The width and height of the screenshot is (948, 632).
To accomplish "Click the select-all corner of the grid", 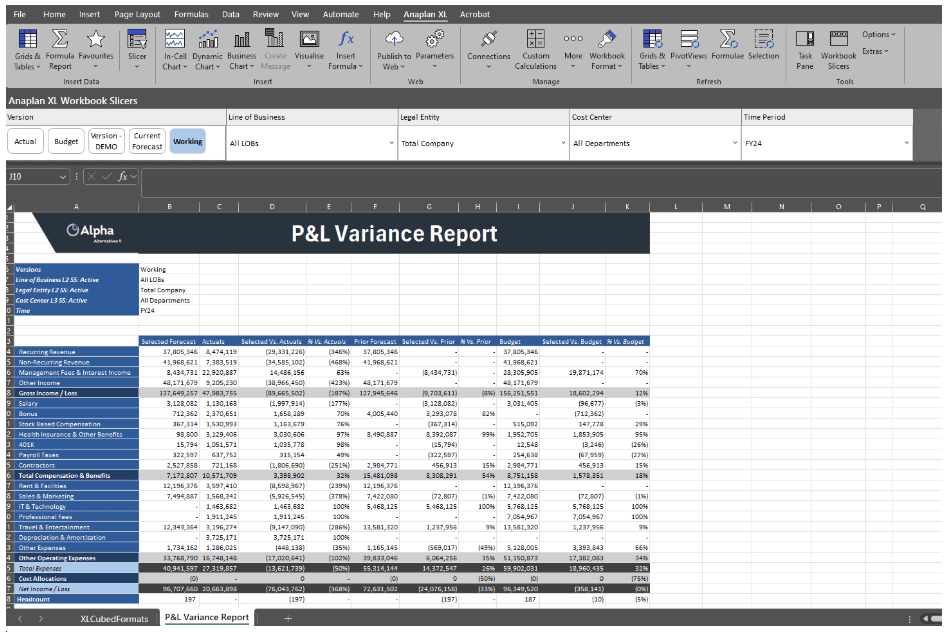I will coord(10,207).
